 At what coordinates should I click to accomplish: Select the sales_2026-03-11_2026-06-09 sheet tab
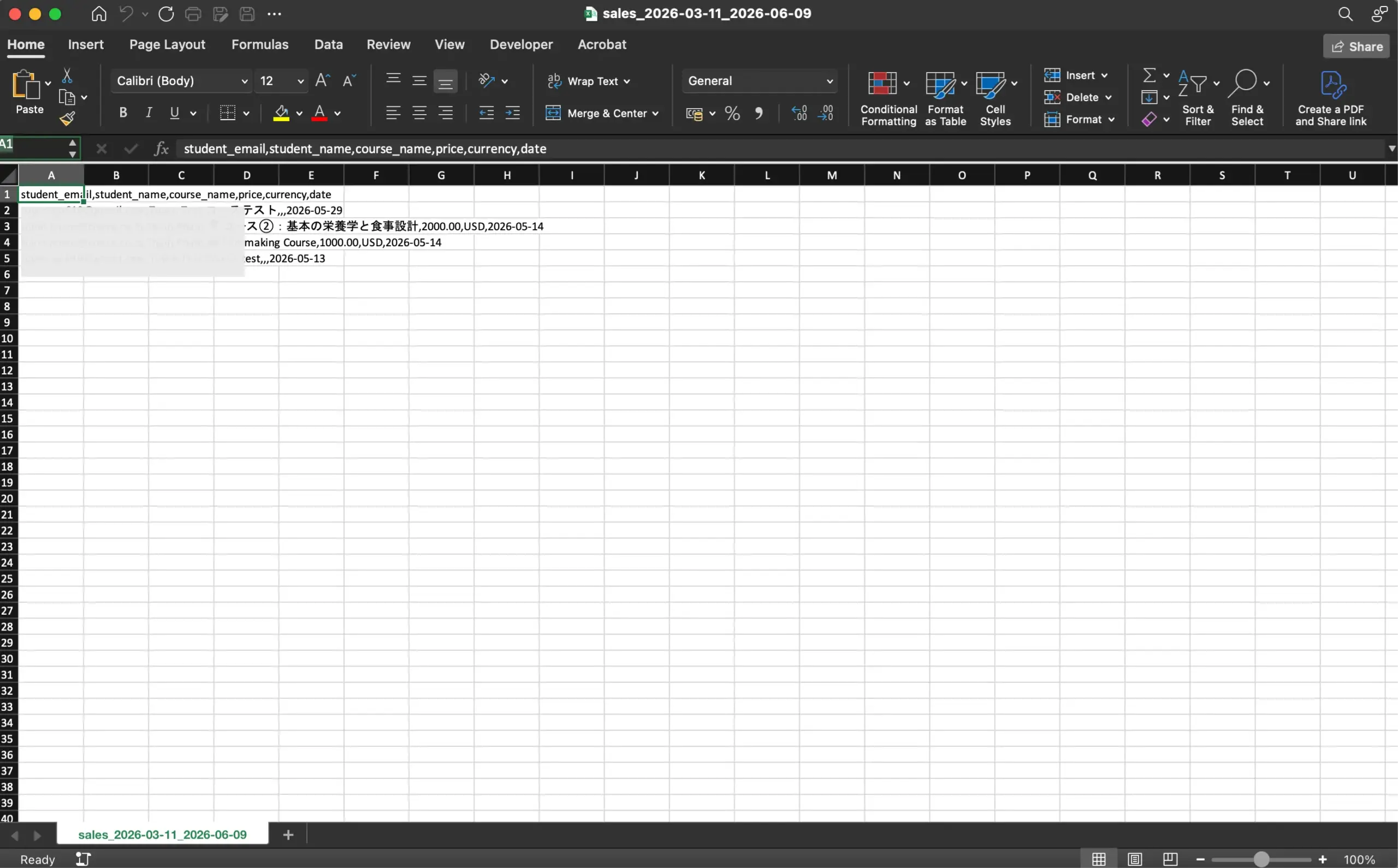[x=163, y=834]
